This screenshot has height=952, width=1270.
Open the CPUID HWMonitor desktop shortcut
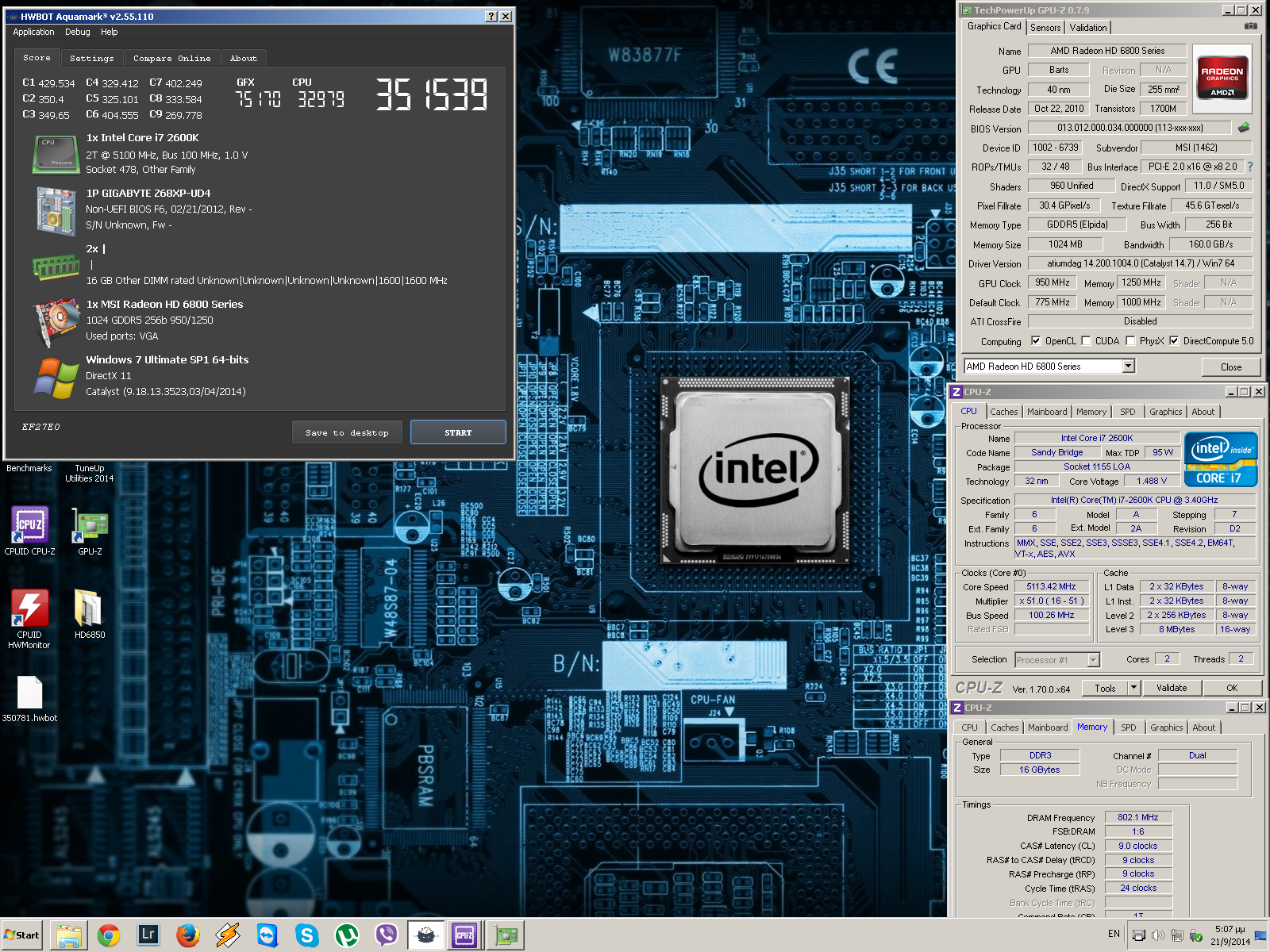tap(29, 619)
